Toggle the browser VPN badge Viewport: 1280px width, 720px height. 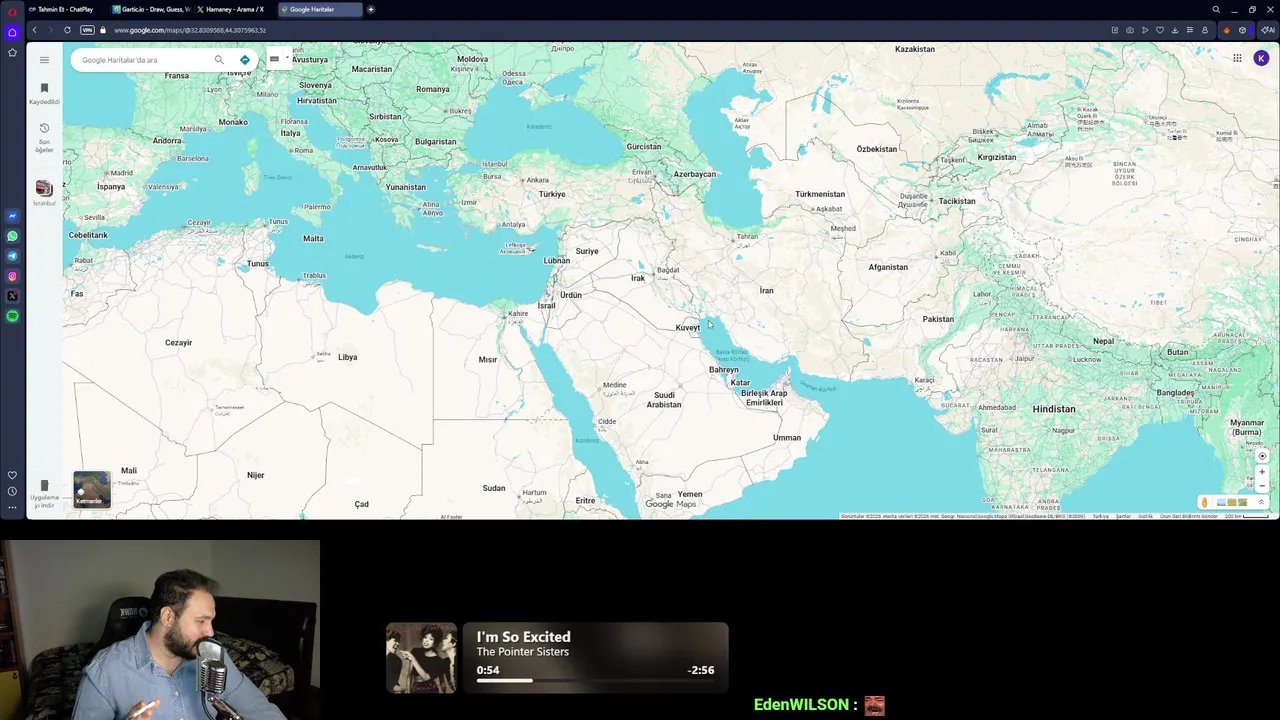[87, 30]
